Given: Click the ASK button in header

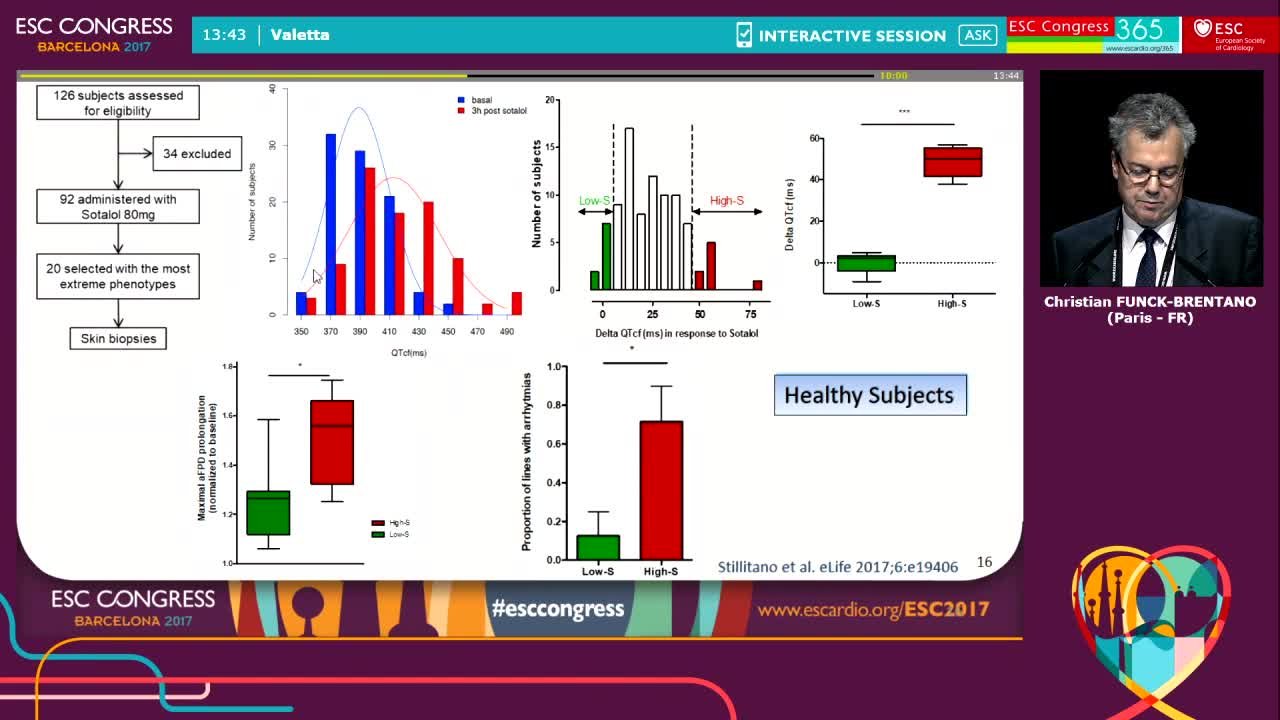Looking at the screenshot, I should click(977, 35).
